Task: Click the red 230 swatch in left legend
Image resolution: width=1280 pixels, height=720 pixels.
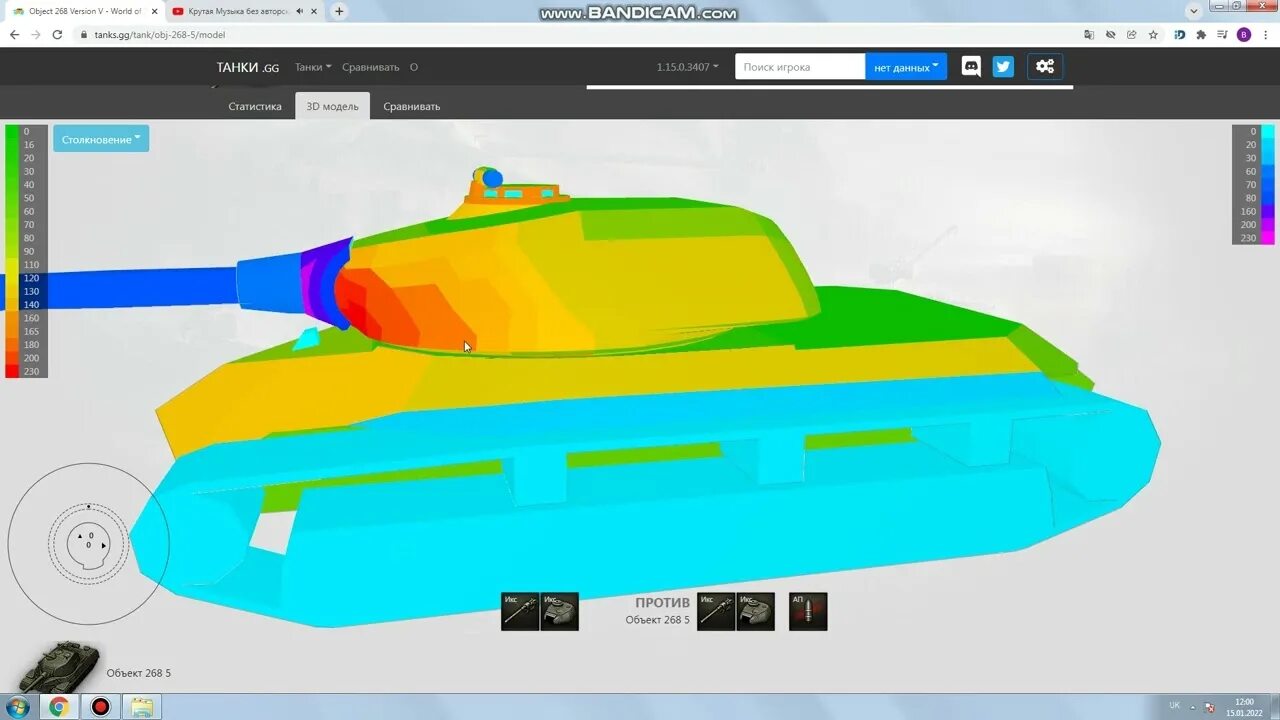Action: [12, 371]
